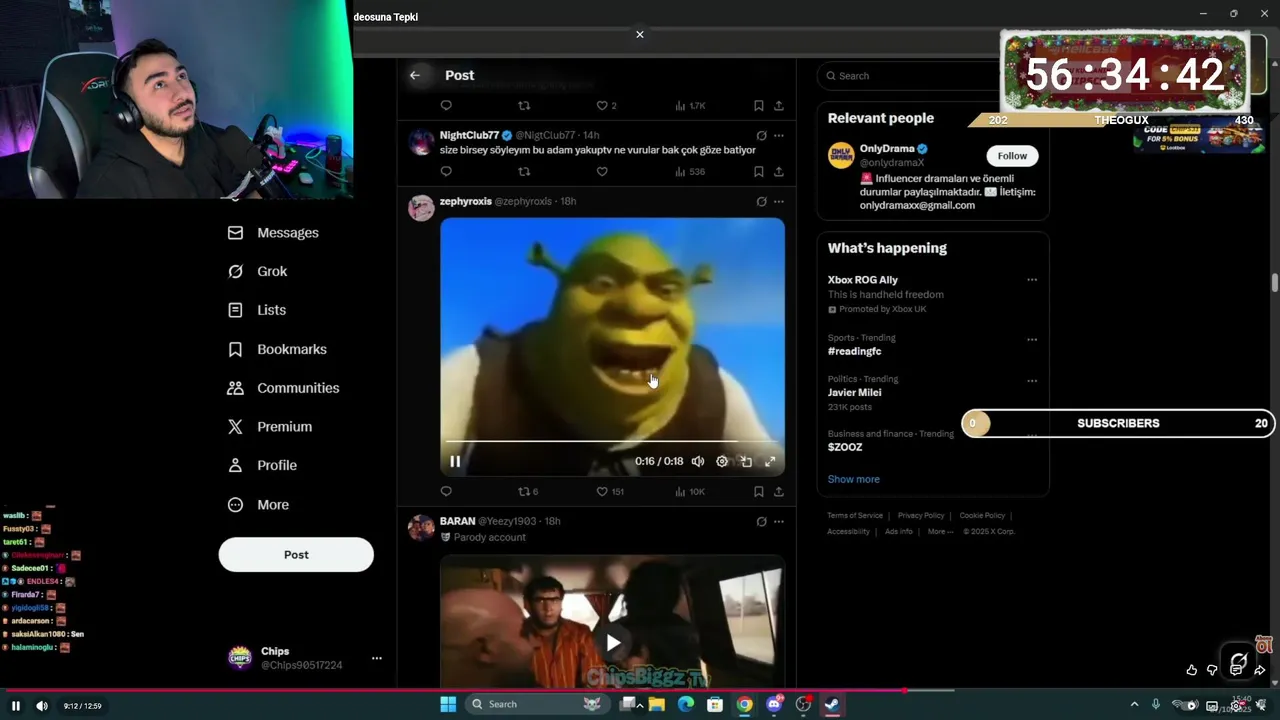Open more options for Xbox ROG Ally trend
Image resolution: width=1280 pixels, height=720 pixels.
[1032, 280]
